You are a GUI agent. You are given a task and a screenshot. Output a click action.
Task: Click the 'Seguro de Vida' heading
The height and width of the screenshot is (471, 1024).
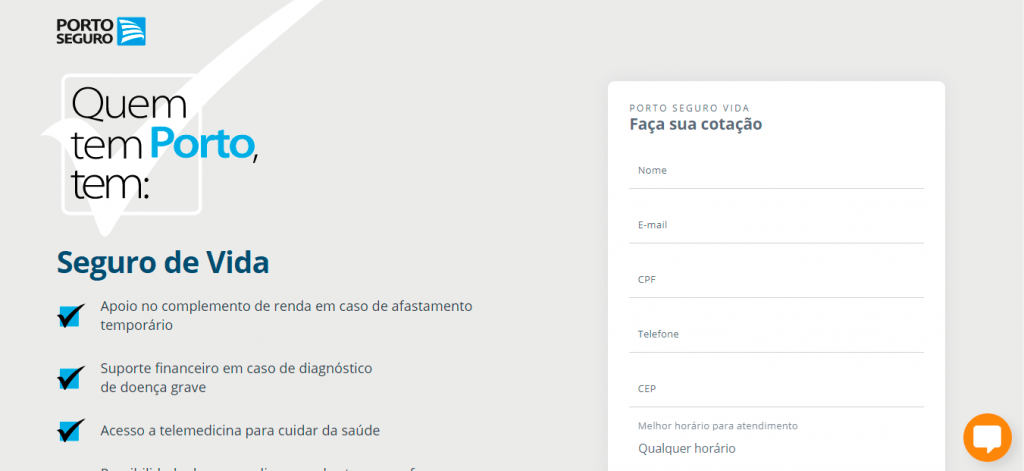pos(163,263)
